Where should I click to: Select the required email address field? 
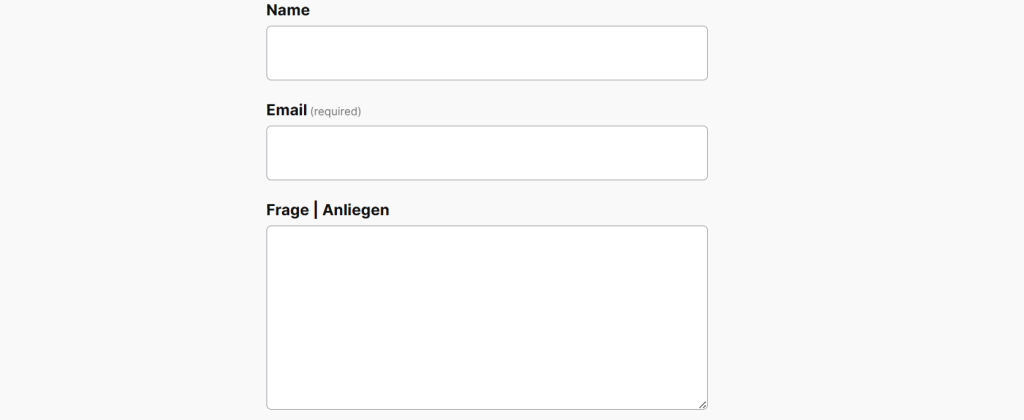(x=486, y=153)
